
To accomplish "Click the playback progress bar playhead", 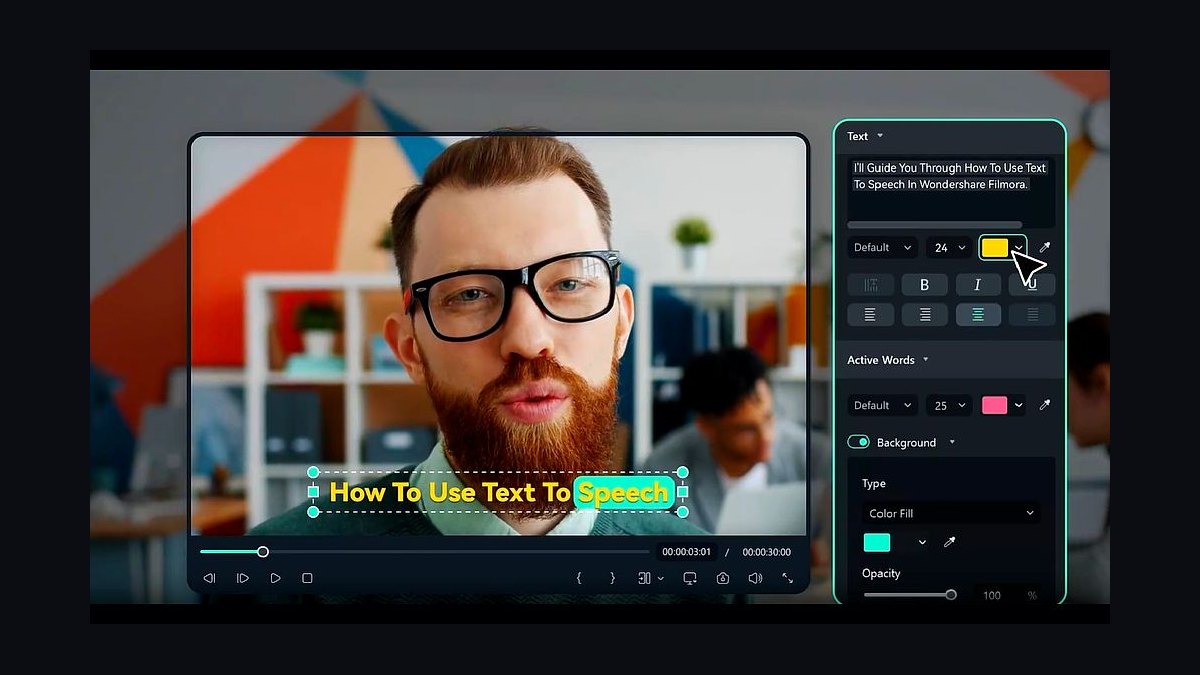I will click(x=263, y=551).
